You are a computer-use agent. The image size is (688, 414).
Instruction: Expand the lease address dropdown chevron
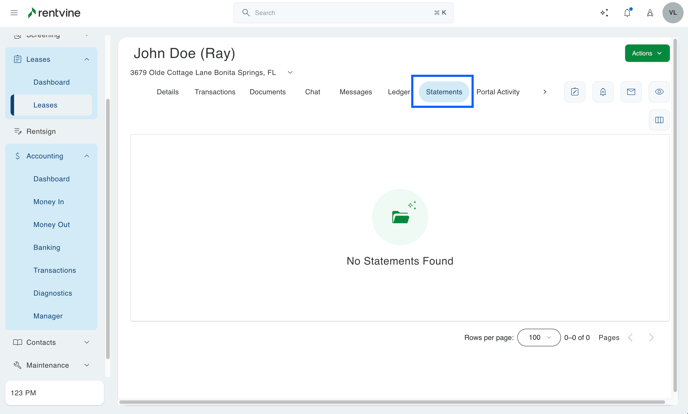click(x=290, y=73)
